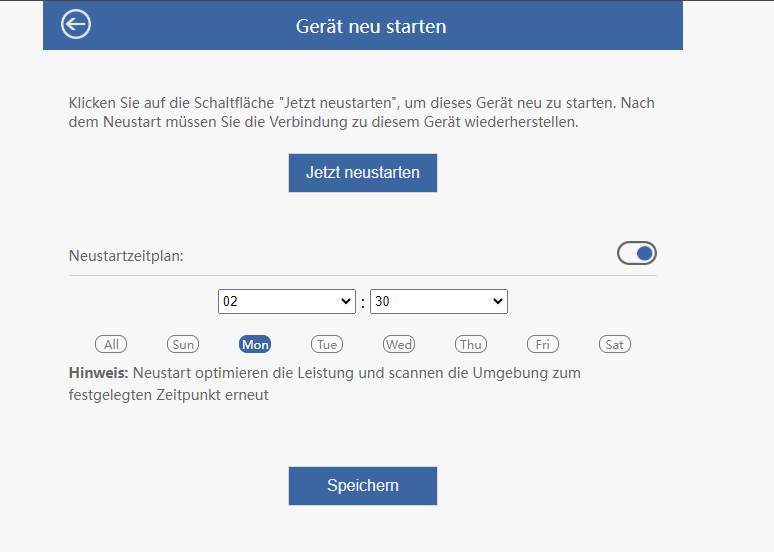Image resolution: width=774 pixels, height=552 pixels.
Task: Click the Hinweis note text
Action: pyautogui.click(x=325, y=384)
